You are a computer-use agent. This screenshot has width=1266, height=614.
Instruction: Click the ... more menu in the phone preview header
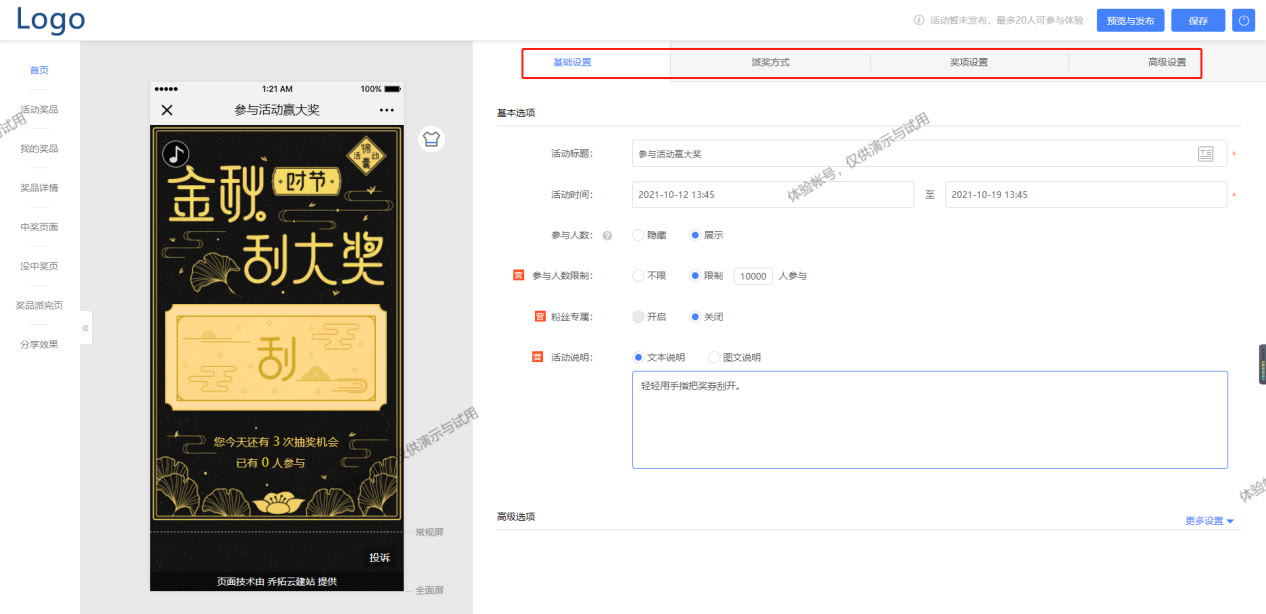[x=387, y=110]
